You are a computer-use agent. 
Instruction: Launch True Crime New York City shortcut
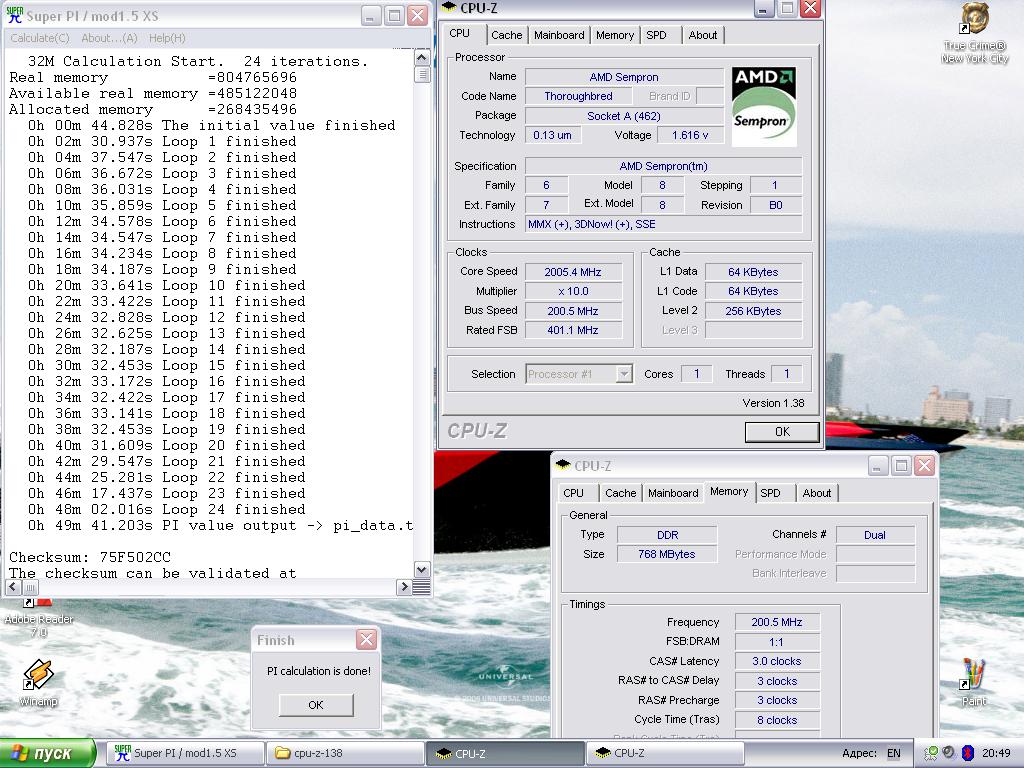(974, 33)
